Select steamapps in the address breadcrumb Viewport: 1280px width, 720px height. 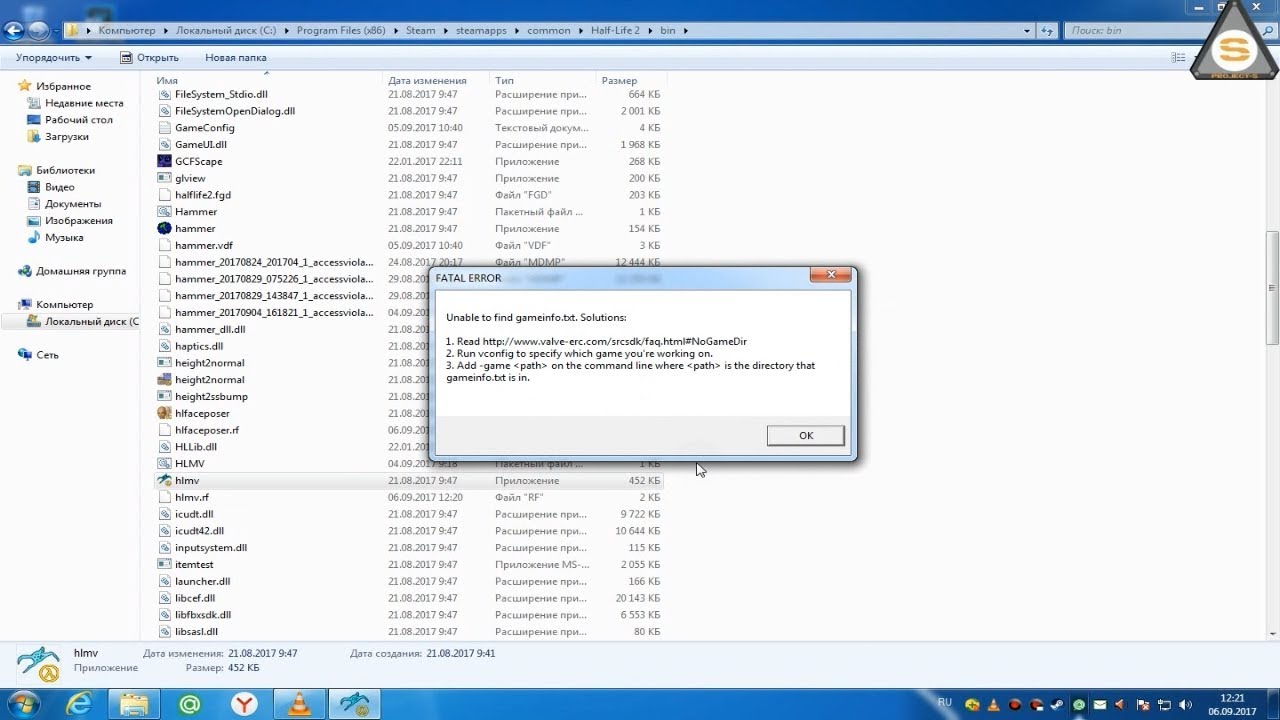(x=480, y=31)
